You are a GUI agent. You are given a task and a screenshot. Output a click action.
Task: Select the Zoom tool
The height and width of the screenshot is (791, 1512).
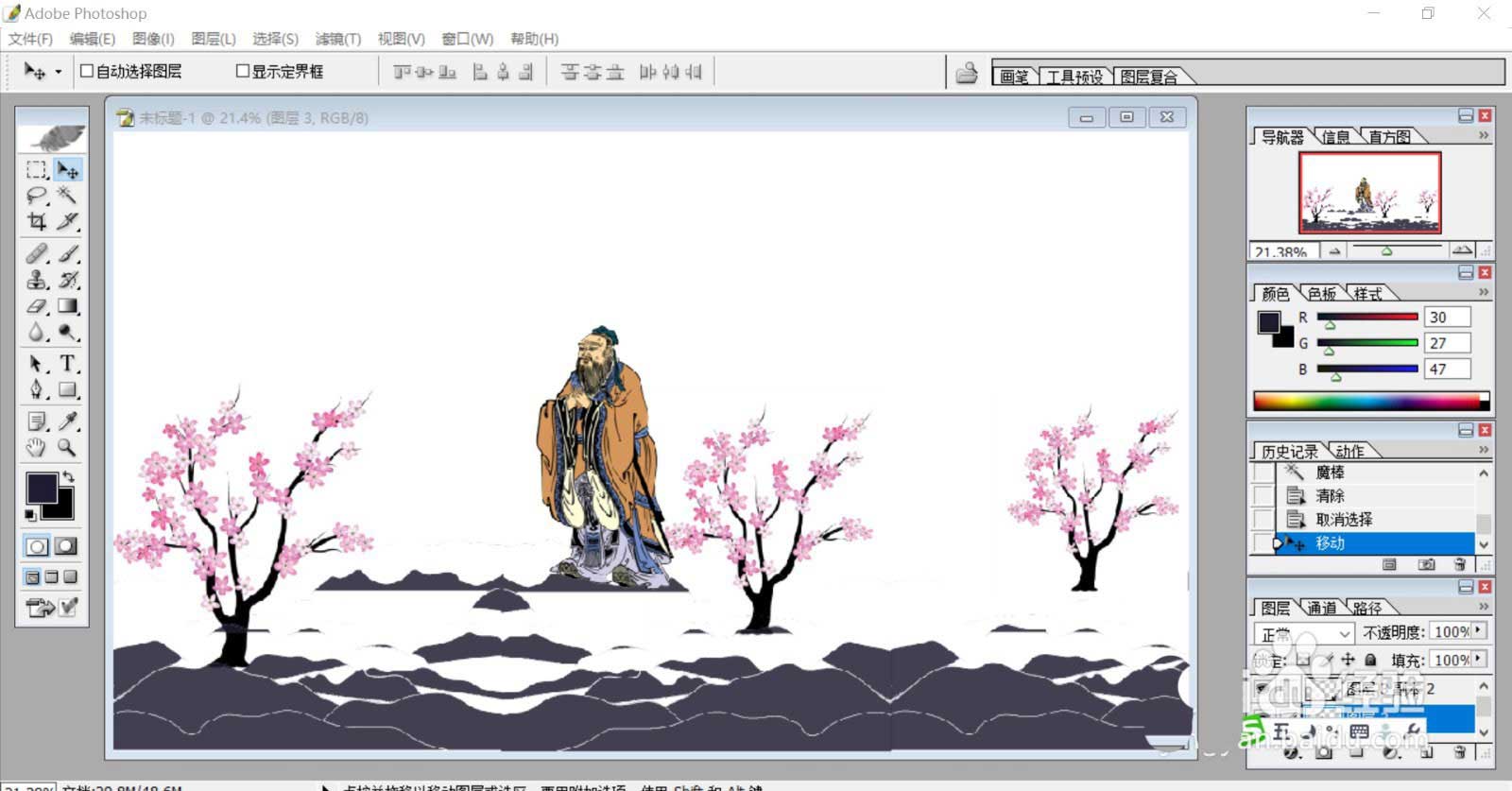(x=68, y=448)
